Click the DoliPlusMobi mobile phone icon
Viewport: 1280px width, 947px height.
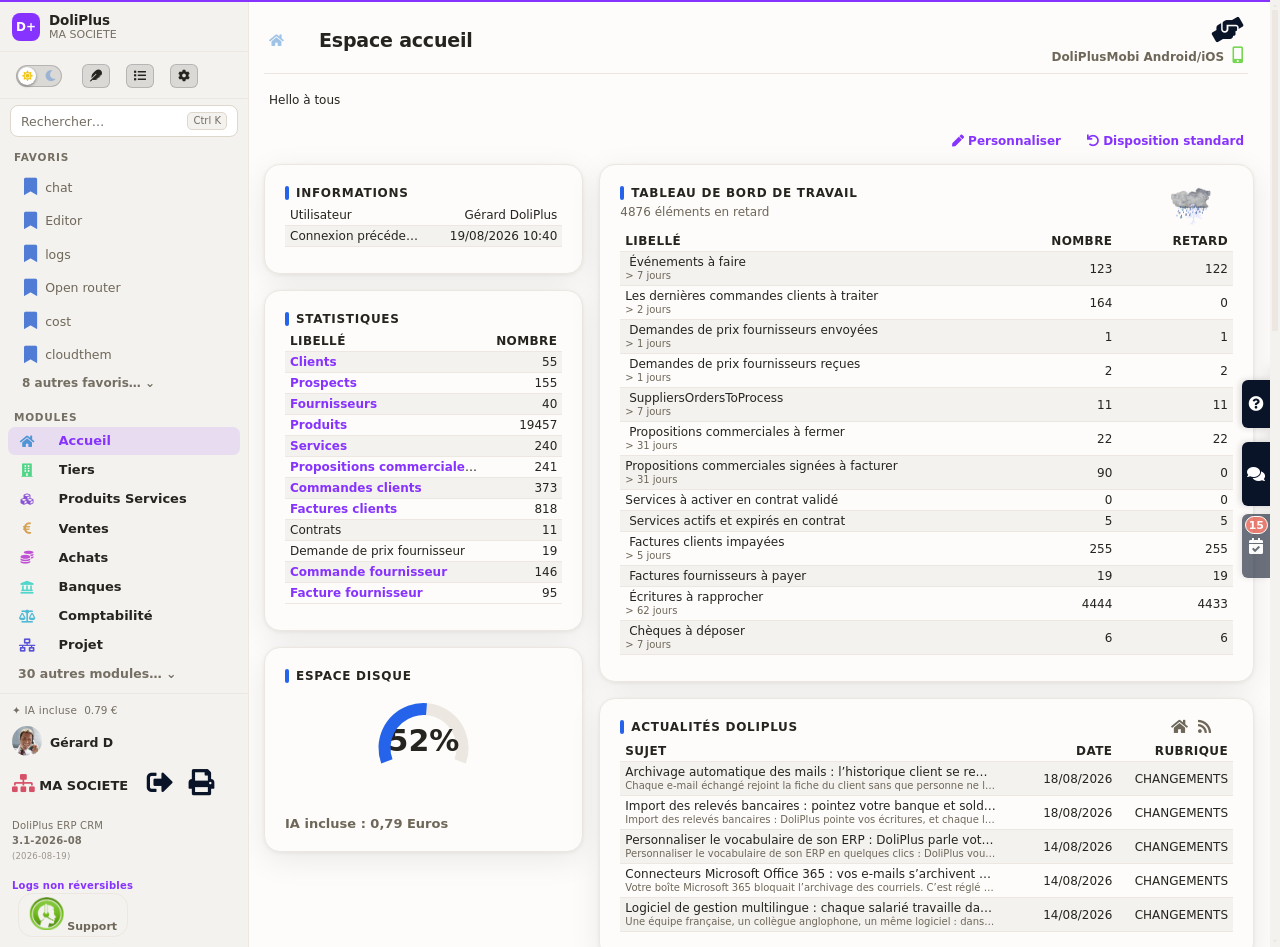pyautogui.click(x=1238, y=55)
